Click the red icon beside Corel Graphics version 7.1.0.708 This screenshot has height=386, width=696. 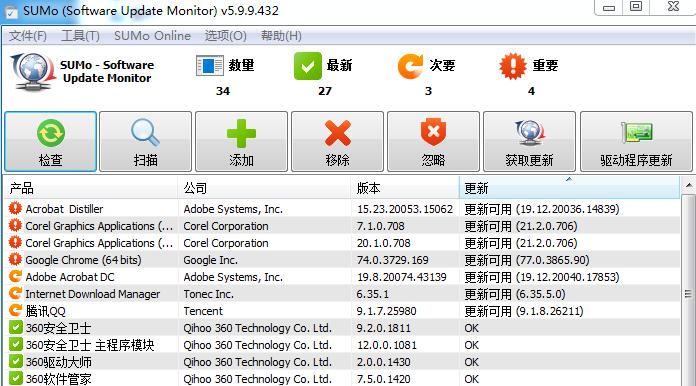tap(15, 225)
